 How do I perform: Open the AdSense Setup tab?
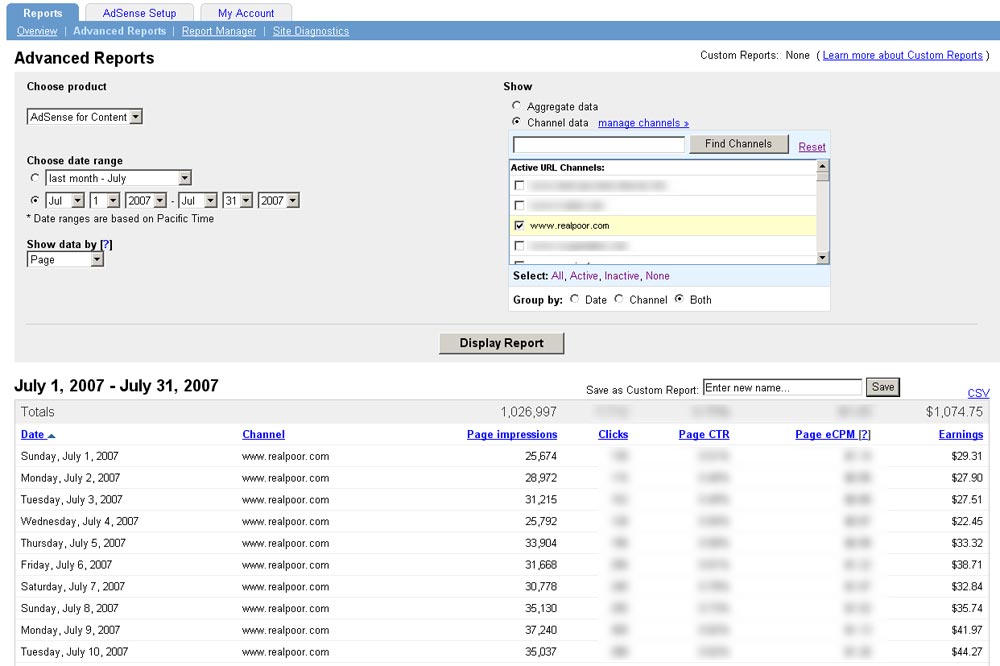point(139,13)
